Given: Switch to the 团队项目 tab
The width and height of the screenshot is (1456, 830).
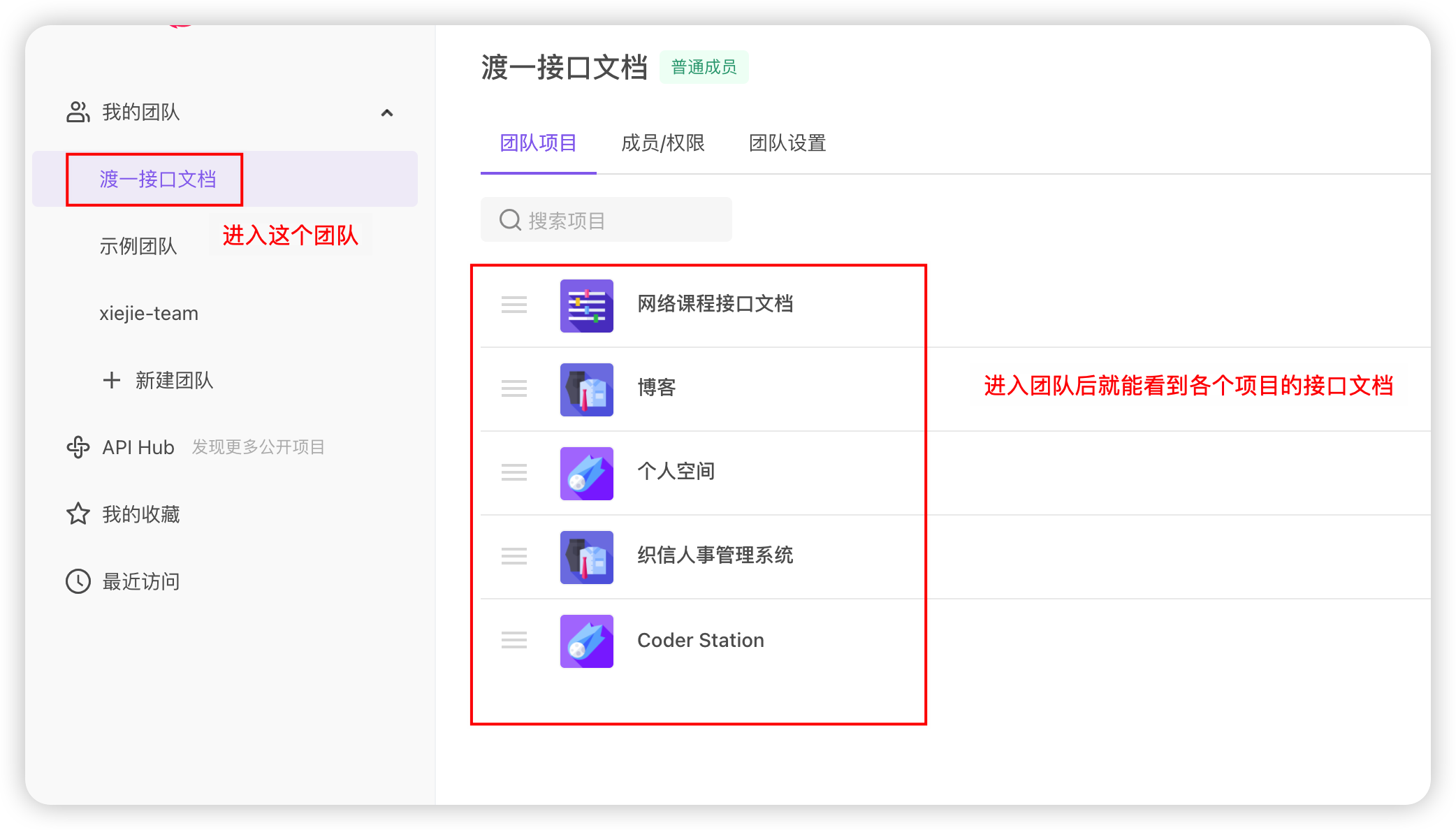Looking at the screenshot, I should pyautogui.click(x=538, y=143).
